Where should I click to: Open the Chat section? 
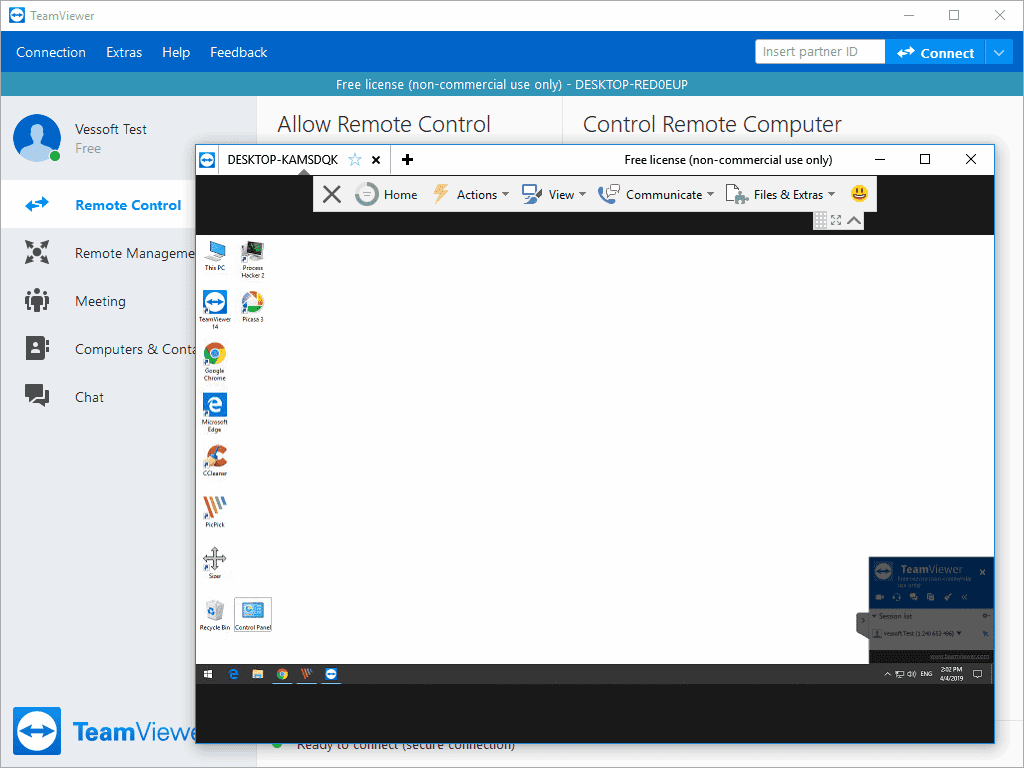pyautogui.click(x=98, y=397)
